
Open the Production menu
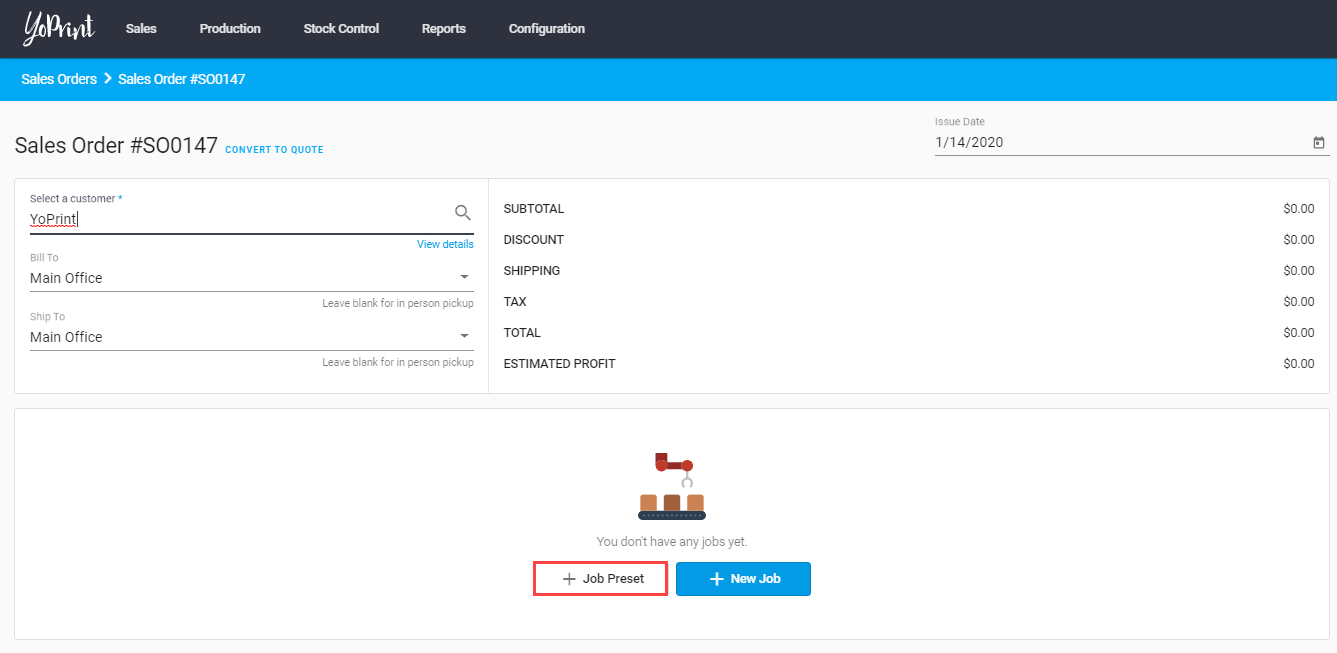coord(230,29)
